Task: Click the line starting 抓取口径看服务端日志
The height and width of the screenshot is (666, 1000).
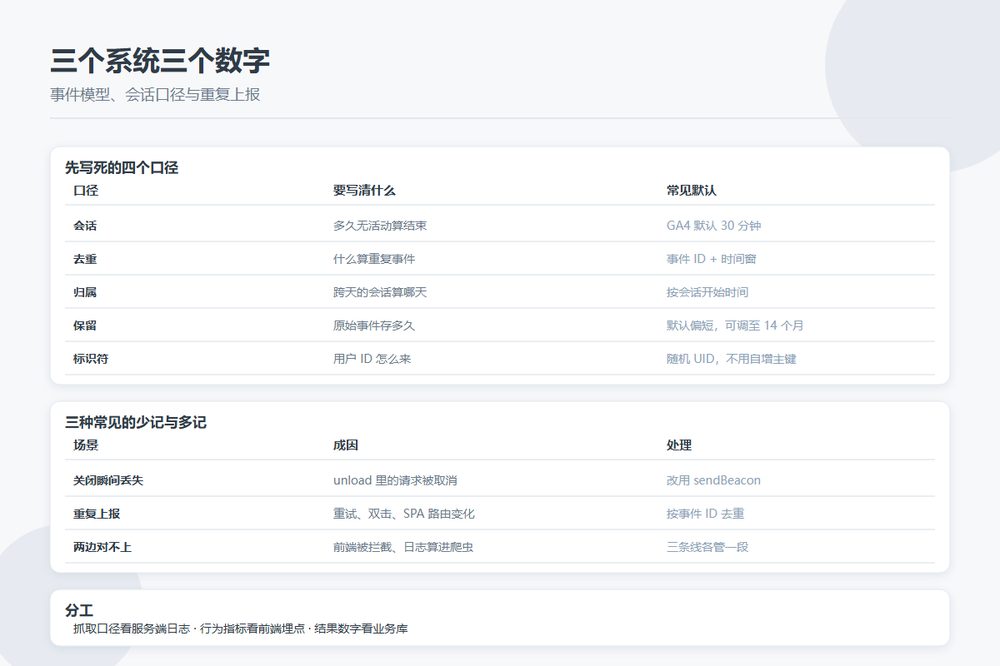Action: [240, 628]
